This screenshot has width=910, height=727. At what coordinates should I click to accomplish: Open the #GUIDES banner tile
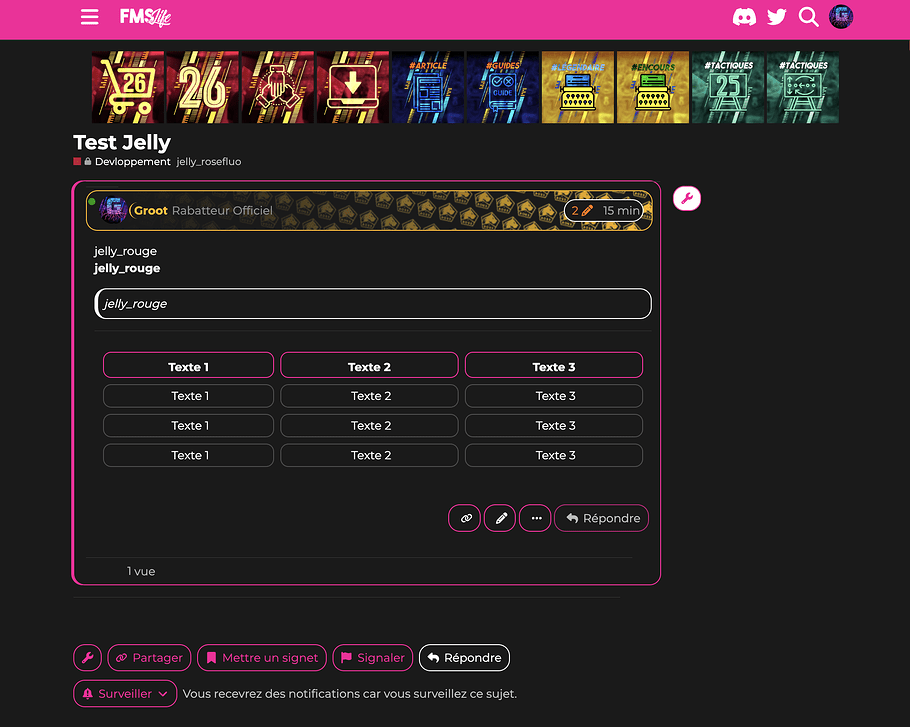tap(503, 88)
